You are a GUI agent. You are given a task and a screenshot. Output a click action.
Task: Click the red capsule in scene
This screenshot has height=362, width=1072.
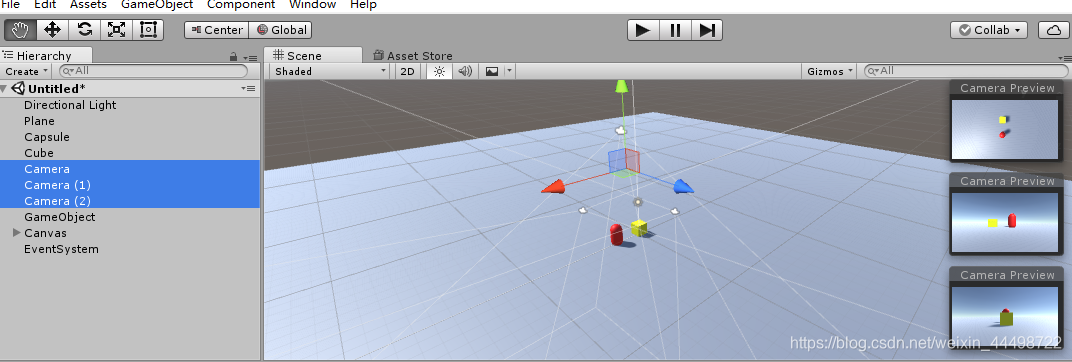pyautogui.click(x=616, y=234)
